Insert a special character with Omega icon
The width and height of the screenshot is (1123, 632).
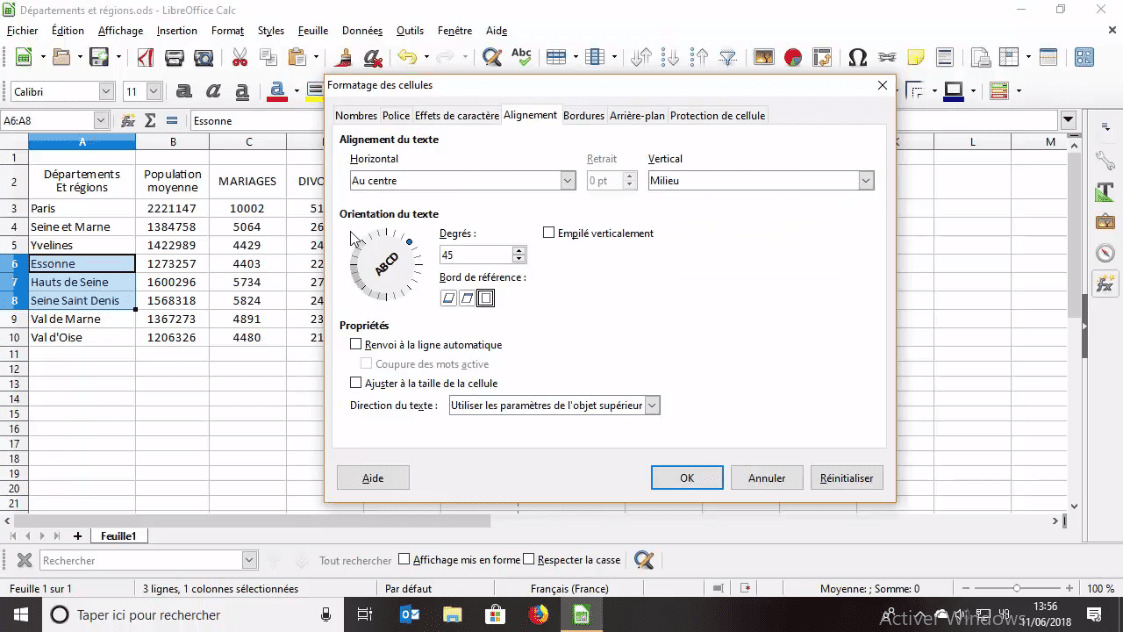point(858,57)
